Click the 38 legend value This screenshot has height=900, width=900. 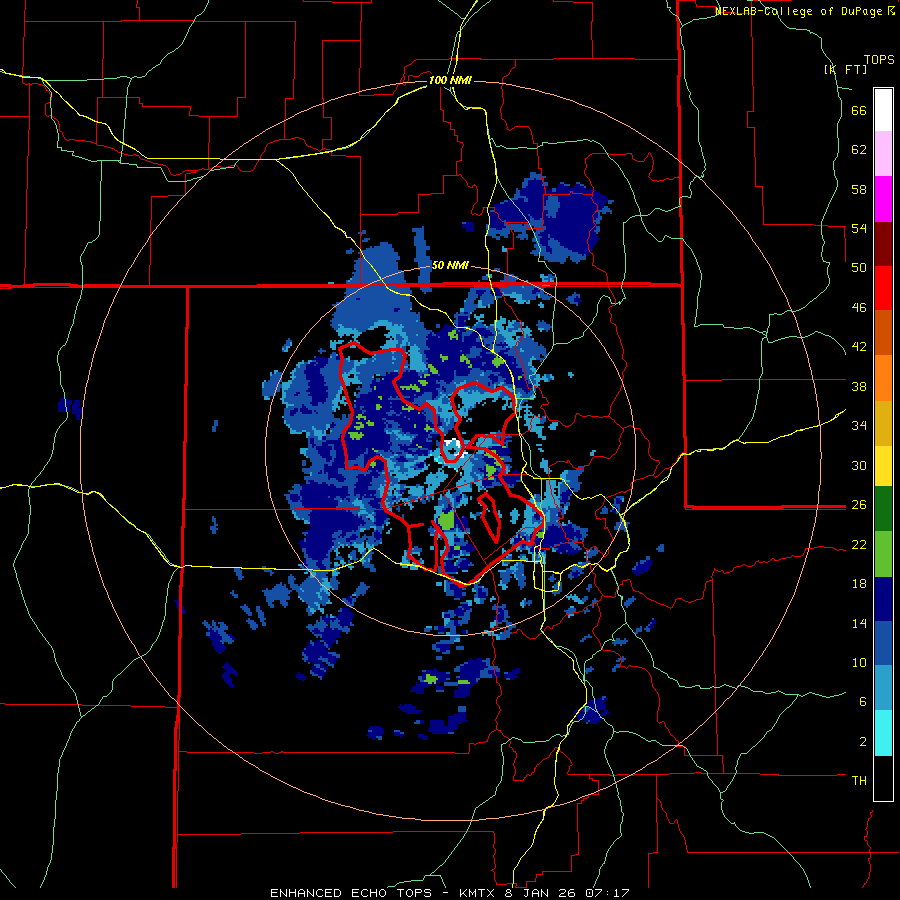click(859, 386)
